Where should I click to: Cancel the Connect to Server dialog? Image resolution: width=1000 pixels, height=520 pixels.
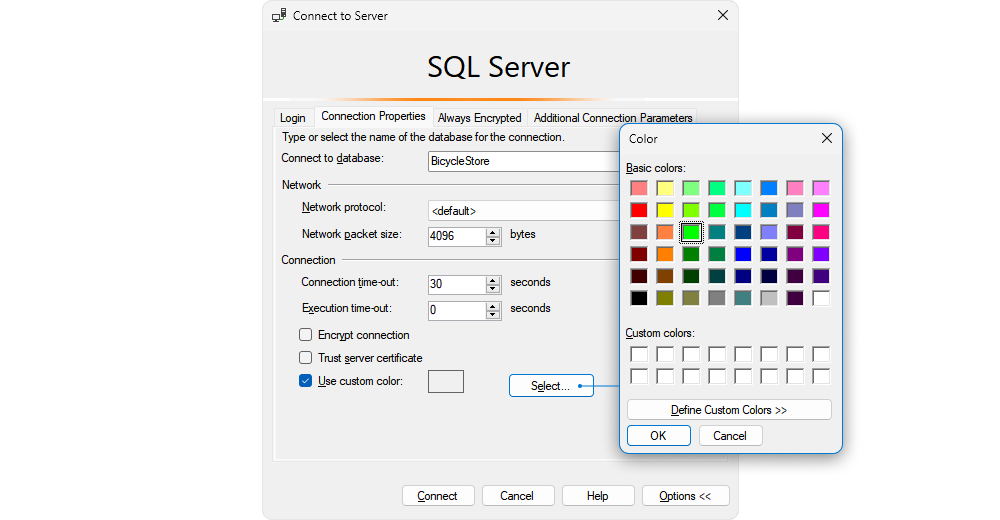[x=517, y=496]
